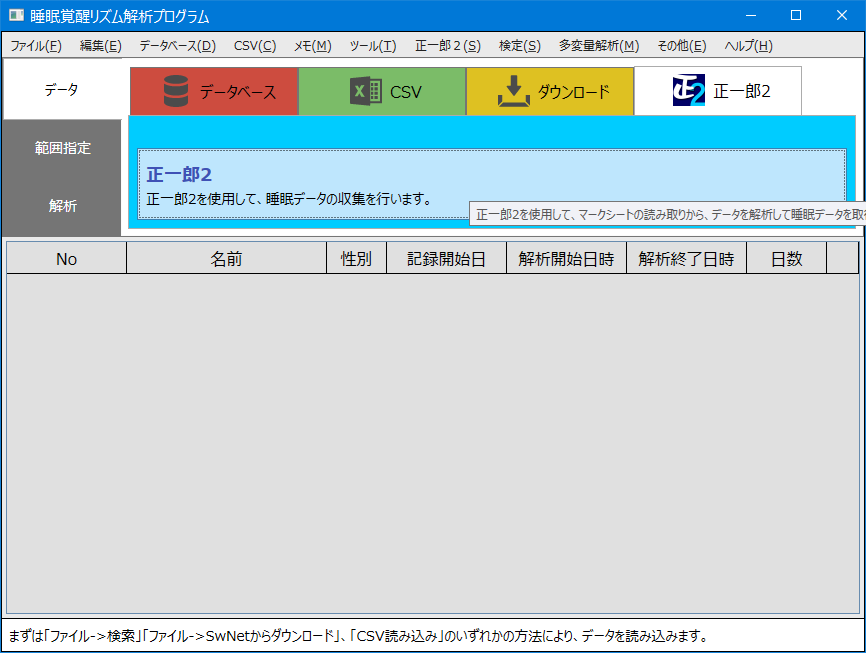The height and width of the screenshot is (653, 866).
Task: Sort by the 日数 column header
Action: pyautogui.click(x=786, y=259)
